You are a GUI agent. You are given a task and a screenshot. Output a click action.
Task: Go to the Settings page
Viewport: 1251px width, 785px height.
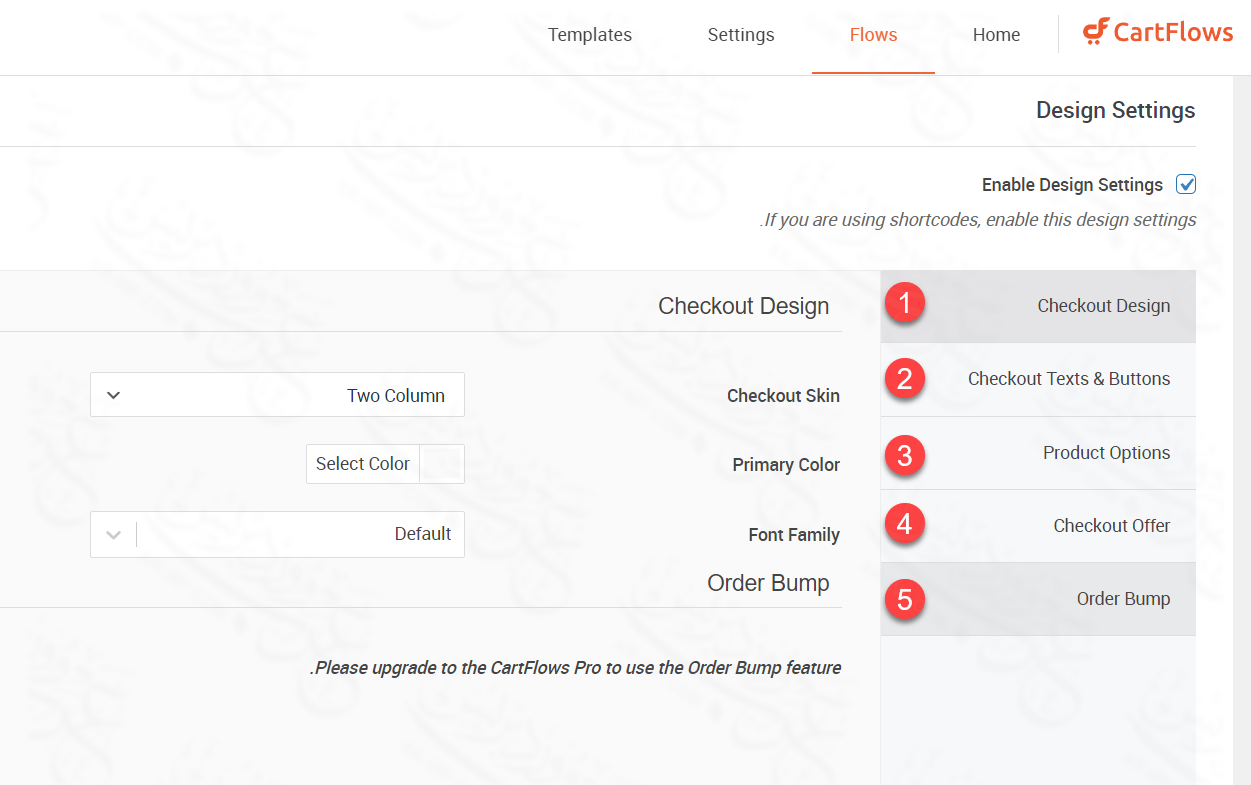tap(741, 35)
